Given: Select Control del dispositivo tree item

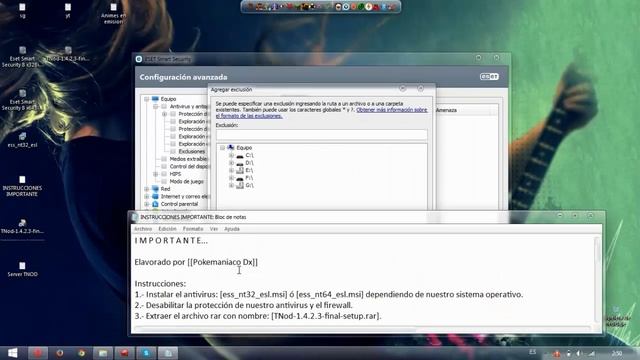Looking at the screenshot, I should click(189, 167).
